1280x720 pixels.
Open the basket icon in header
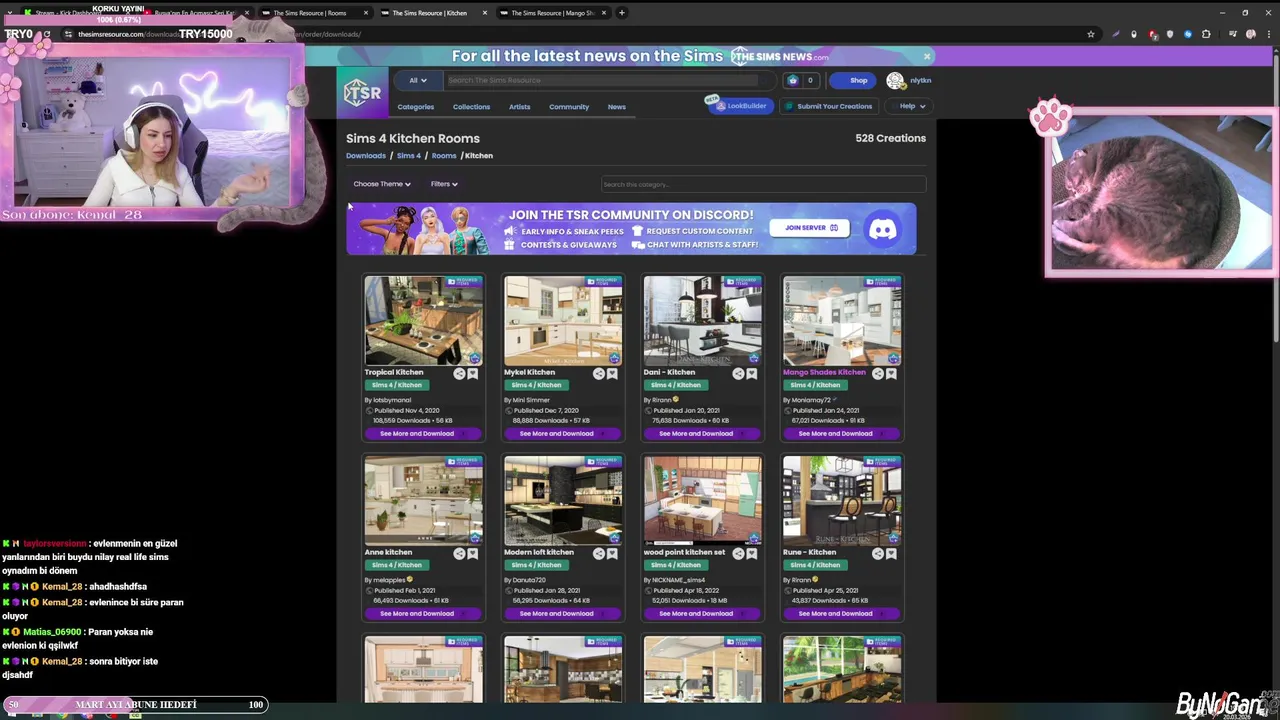pos(793,80)
